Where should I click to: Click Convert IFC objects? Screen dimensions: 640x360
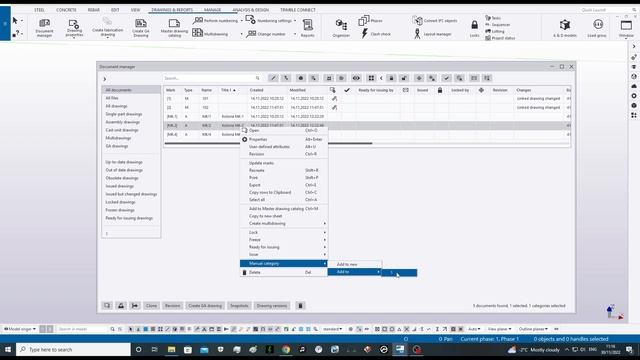click(x=435, y=20)
